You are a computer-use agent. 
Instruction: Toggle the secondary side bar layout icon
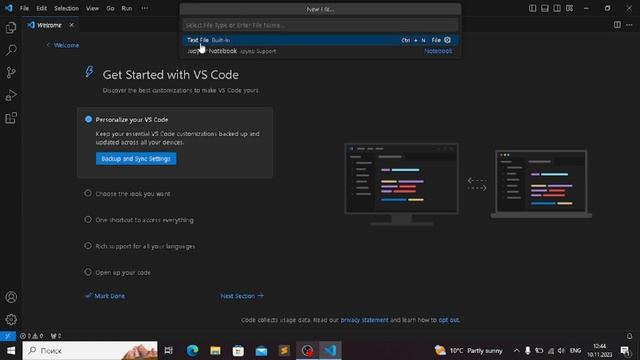(557, 8)
